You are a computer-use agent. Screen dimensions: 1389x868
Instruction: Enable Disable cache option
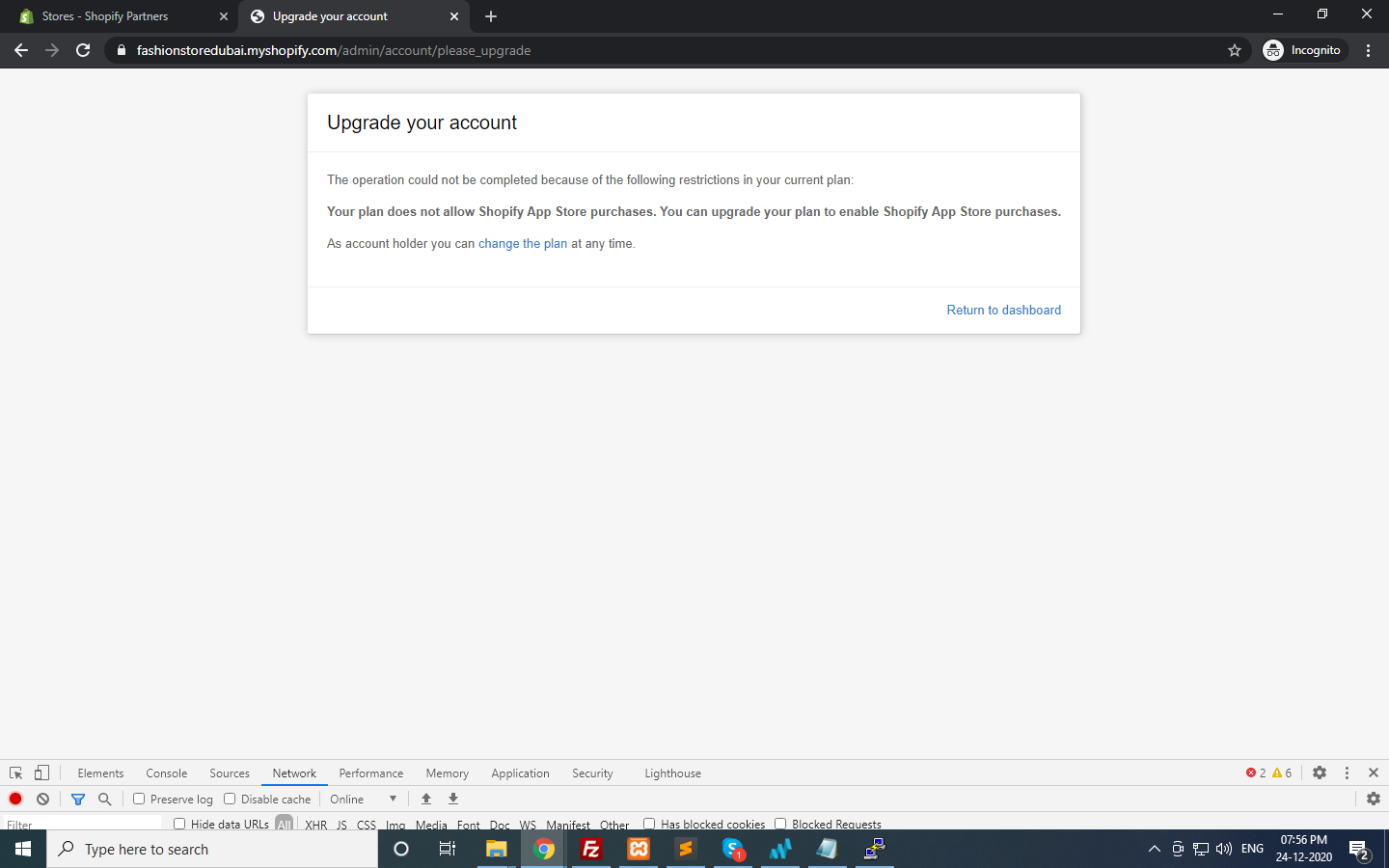pos(229,799)
